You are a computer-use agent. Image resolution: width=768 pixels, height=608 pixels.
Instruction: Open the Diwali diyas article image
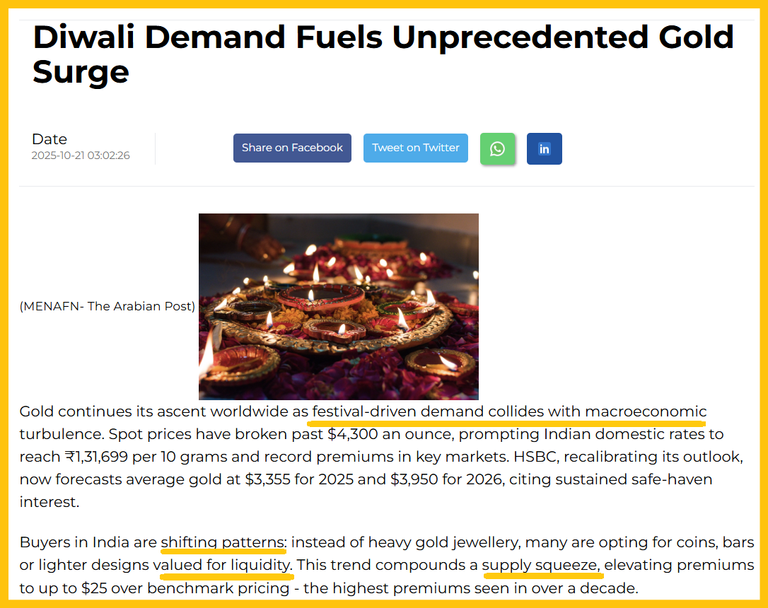point(338,306)
